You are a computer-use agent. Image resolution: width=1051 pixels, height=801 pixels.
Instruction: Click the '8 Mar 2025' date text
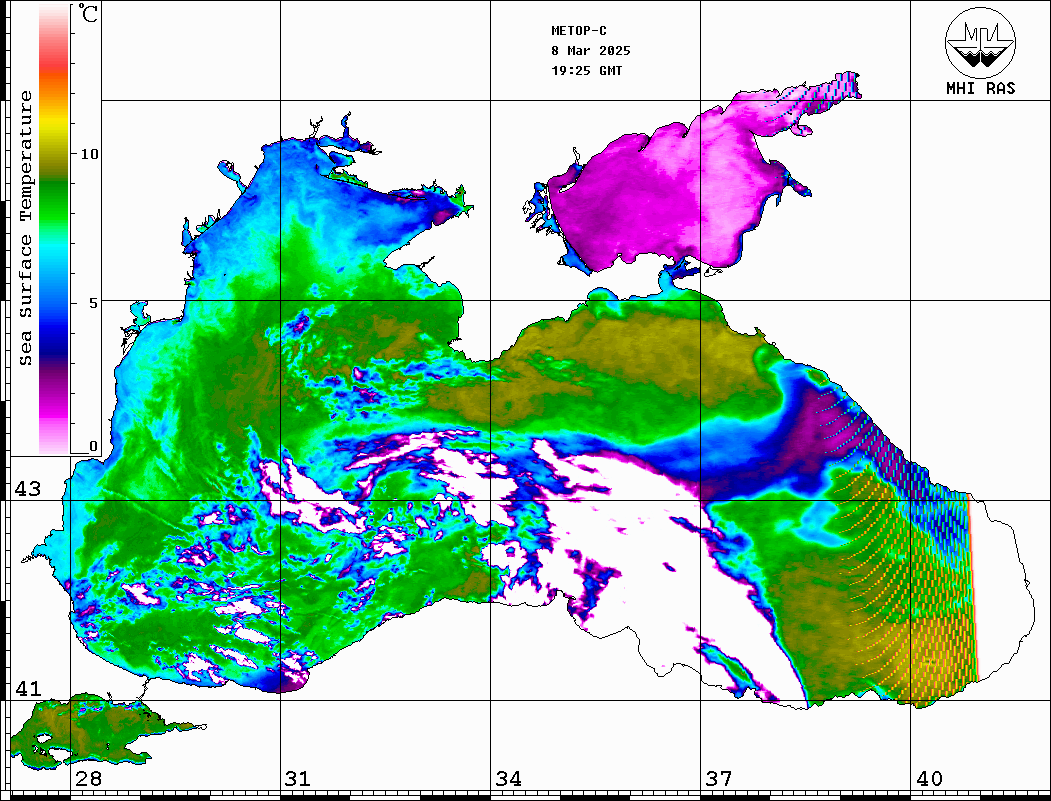click(x=591, y=51)
